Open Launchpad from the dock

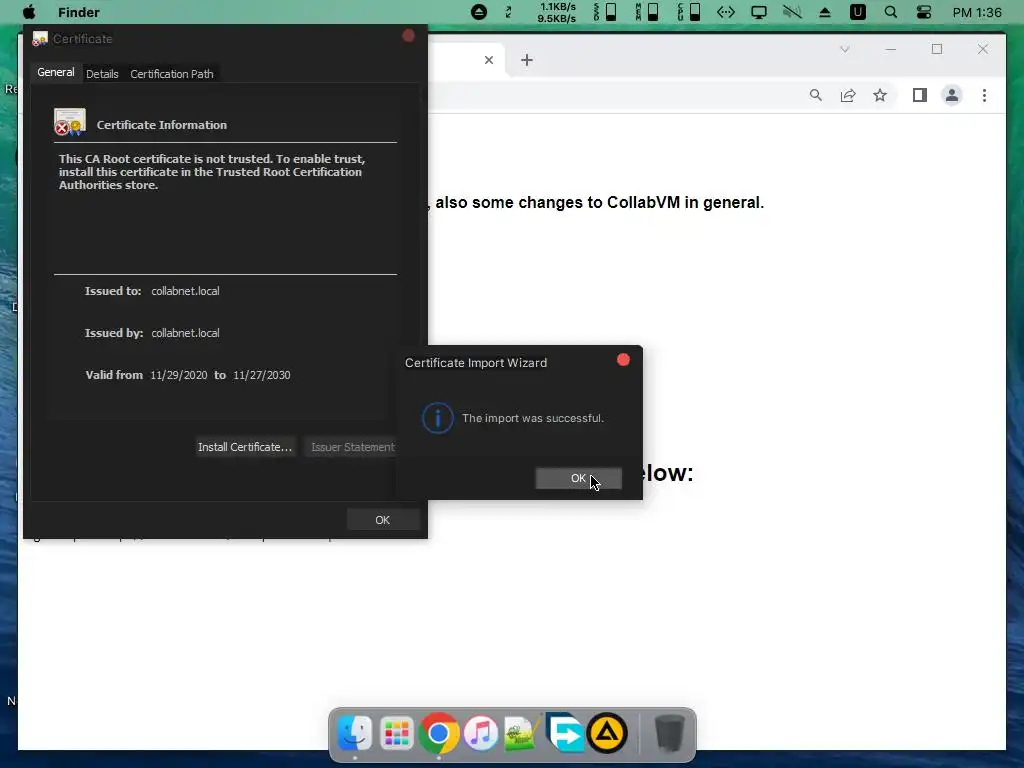[396, 733]
